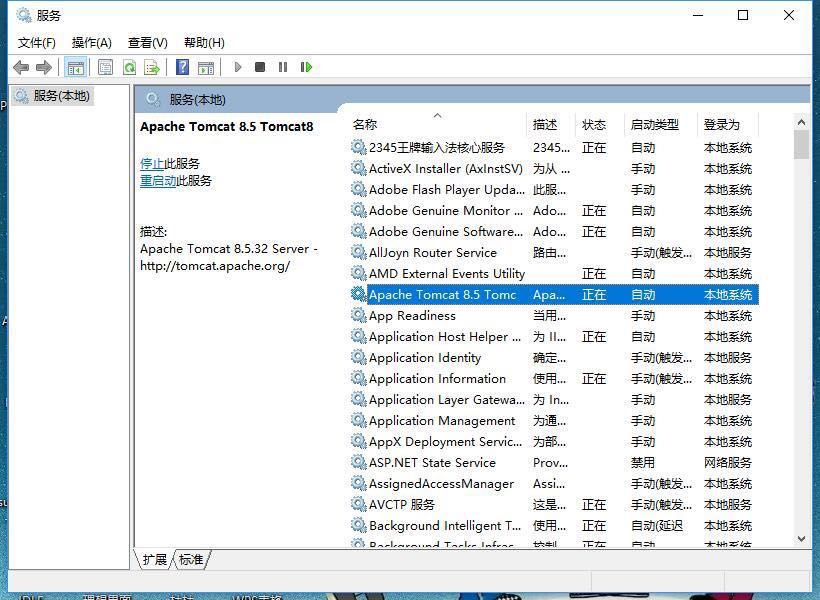The height and width of the screenshot is (600, 820).
Task: Click the scrollbar up arrow
Action: point(801,122)
